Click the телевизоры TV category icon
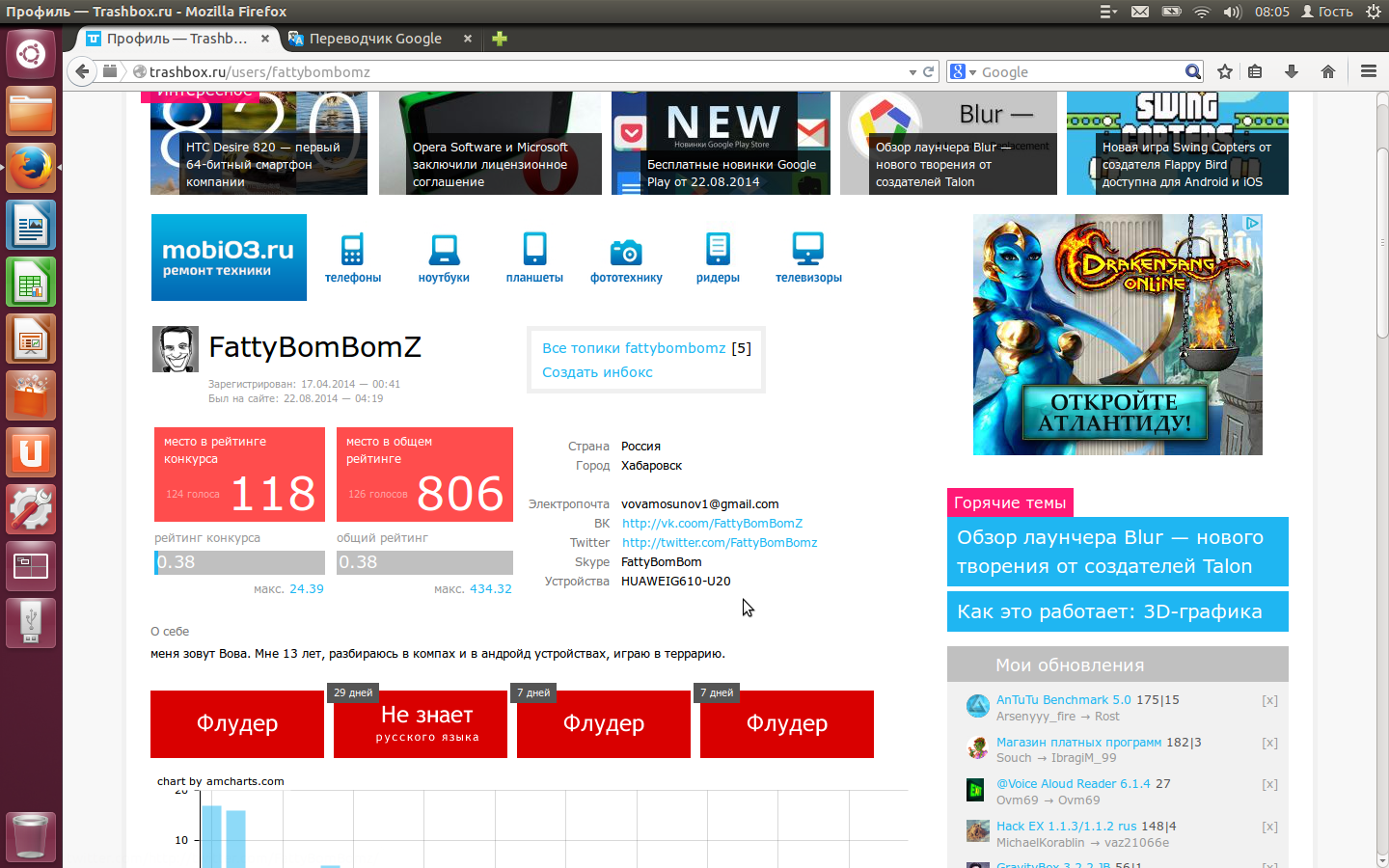1389x868 pixels. [x=808, y=250]
